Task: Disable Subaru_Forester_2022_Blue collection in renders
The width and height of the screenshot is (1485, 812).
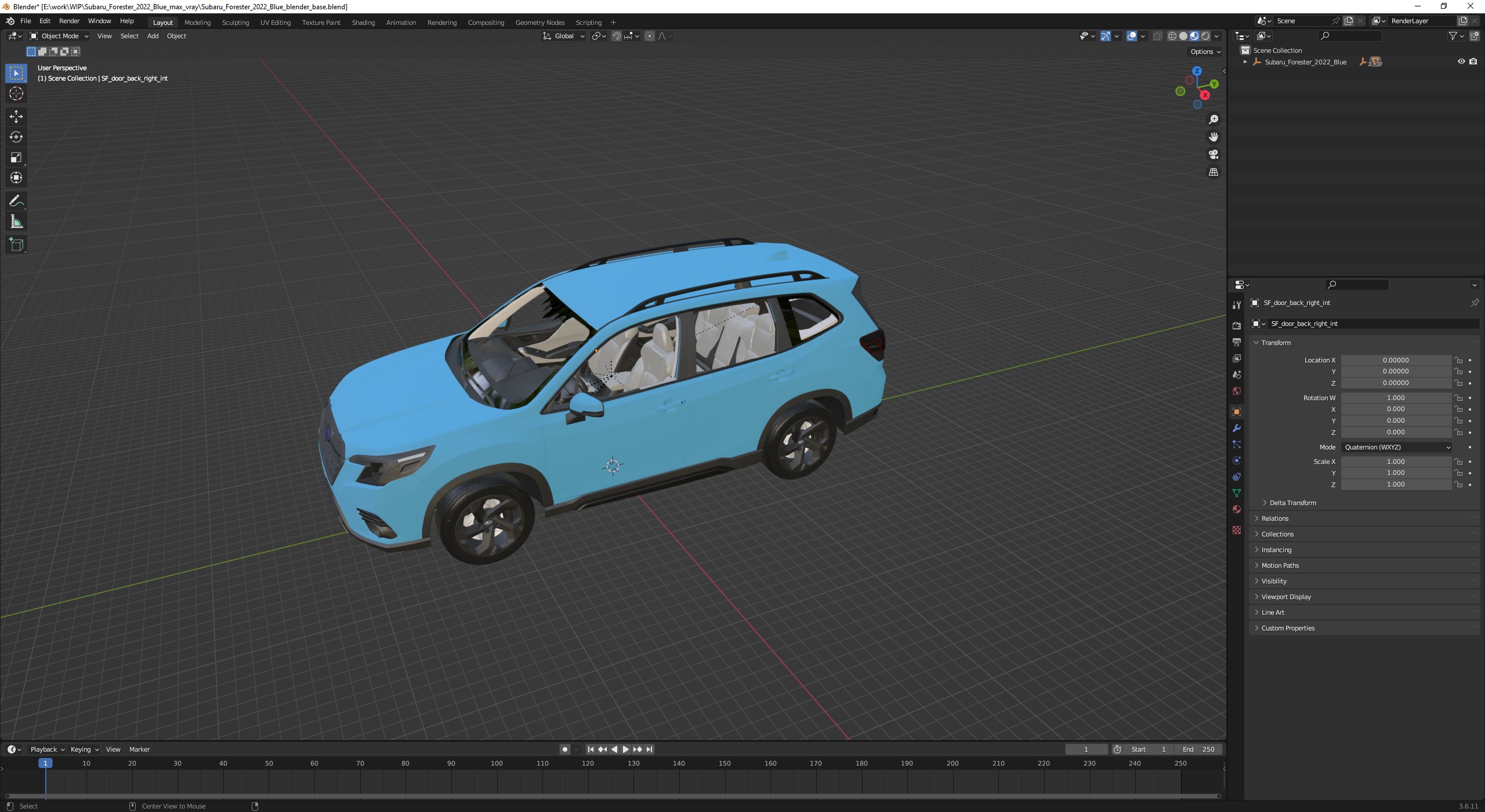Action: click(x=1473, y=61)
